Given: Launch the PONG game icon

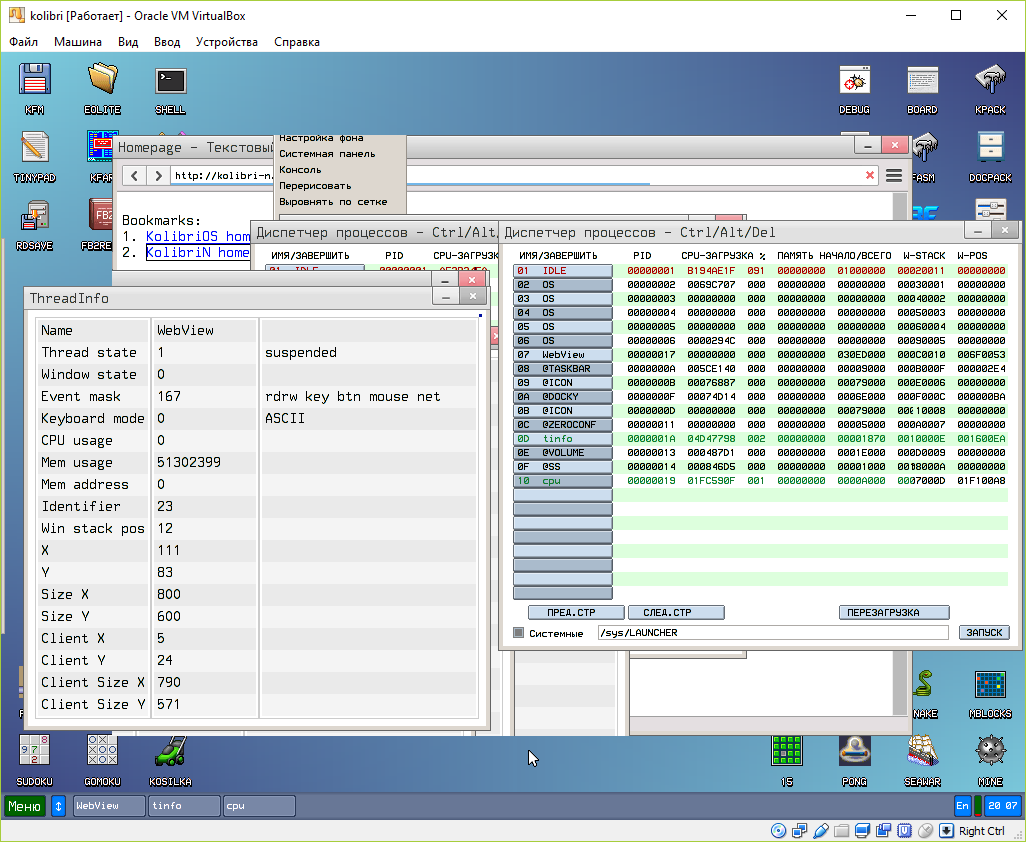Looking at the screenshot, I should pyautogui.click(x=854, y=751).
